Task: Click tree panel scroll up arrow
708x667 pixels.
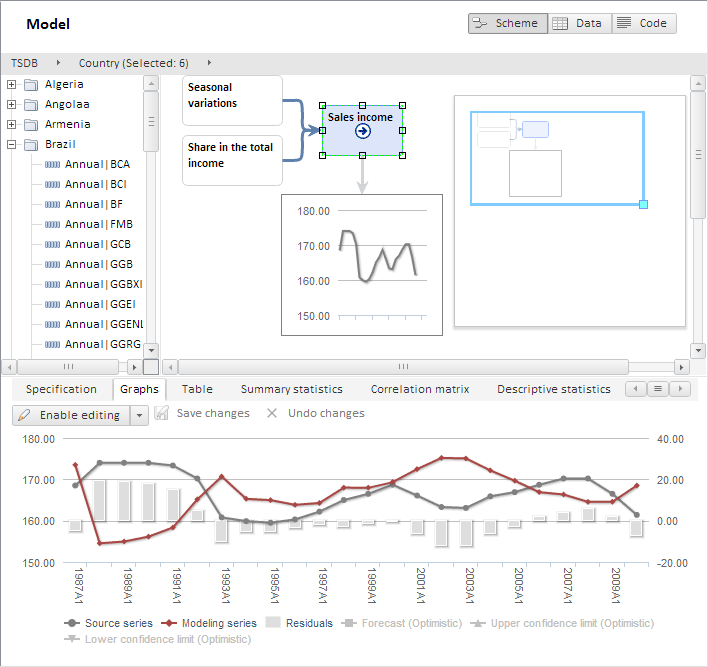Action: 151,84
